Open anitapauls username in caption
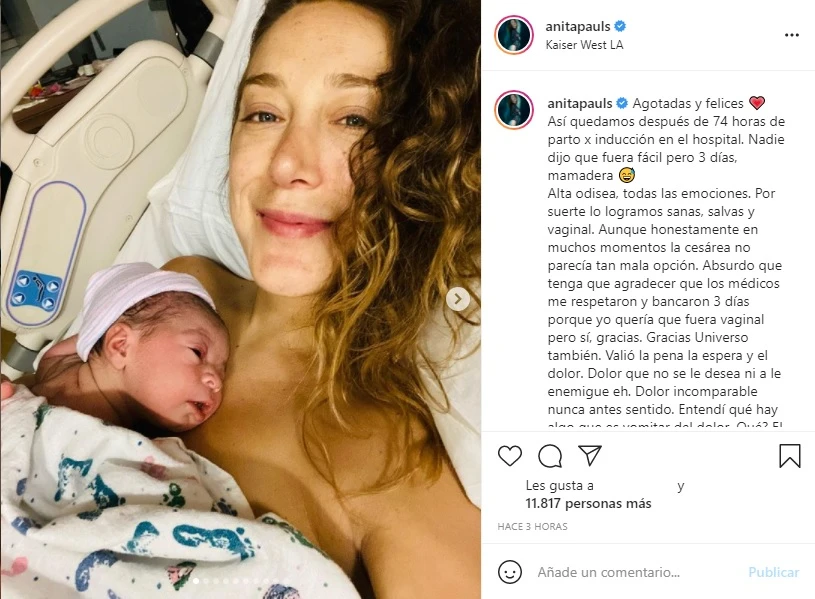Viewport: 815px width, 599px height. click(x=580, y=103)
